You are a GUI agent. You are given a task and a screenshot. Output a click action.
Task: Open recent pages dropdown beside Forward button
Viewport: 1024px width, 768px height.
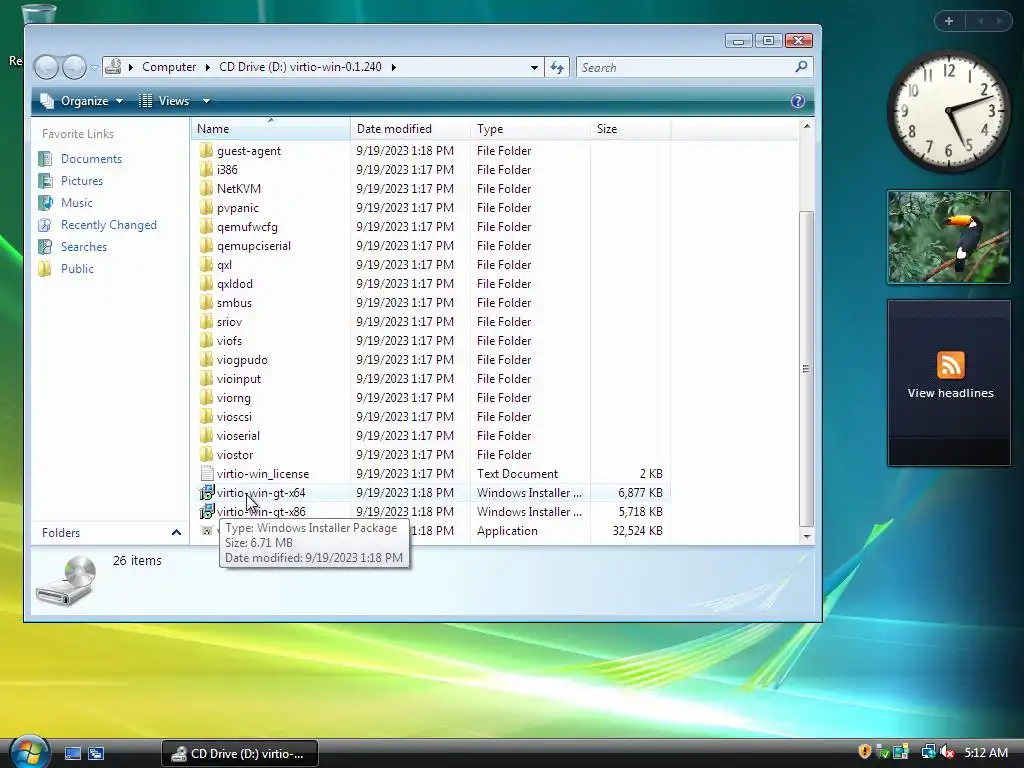[95, 67]
